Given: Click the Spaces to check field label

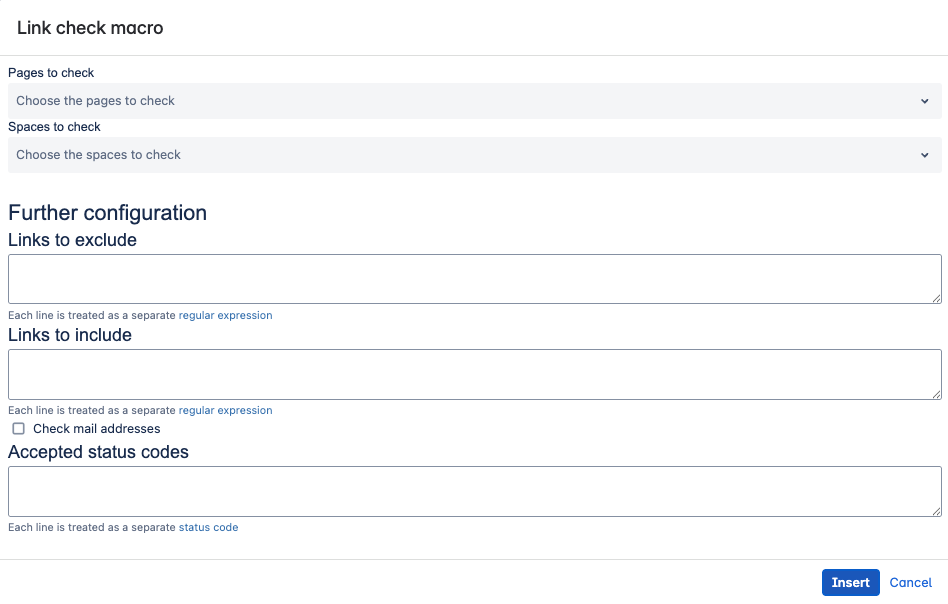Looking at the screenshot, I should tap(54, 127).
